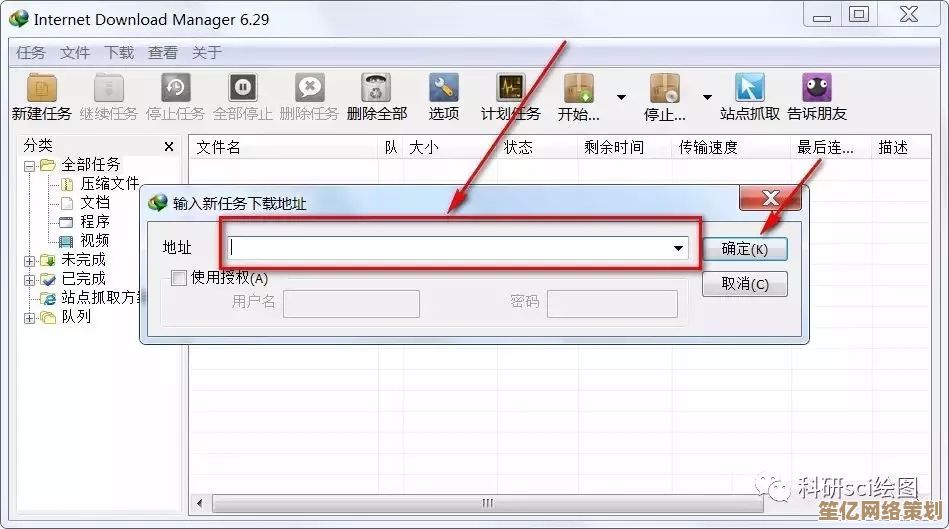Open the 下载 menu

tap(119, 53)
